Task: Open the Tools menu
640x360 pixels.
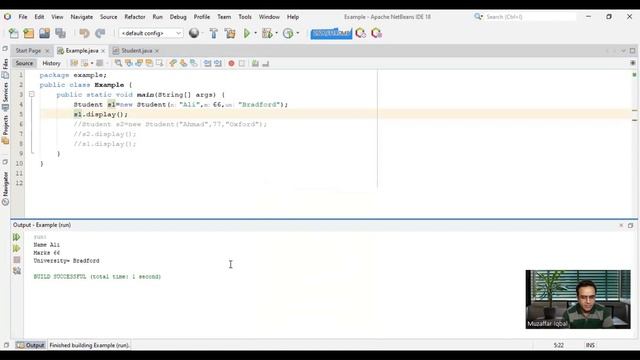Action: [x=245, y=17]
